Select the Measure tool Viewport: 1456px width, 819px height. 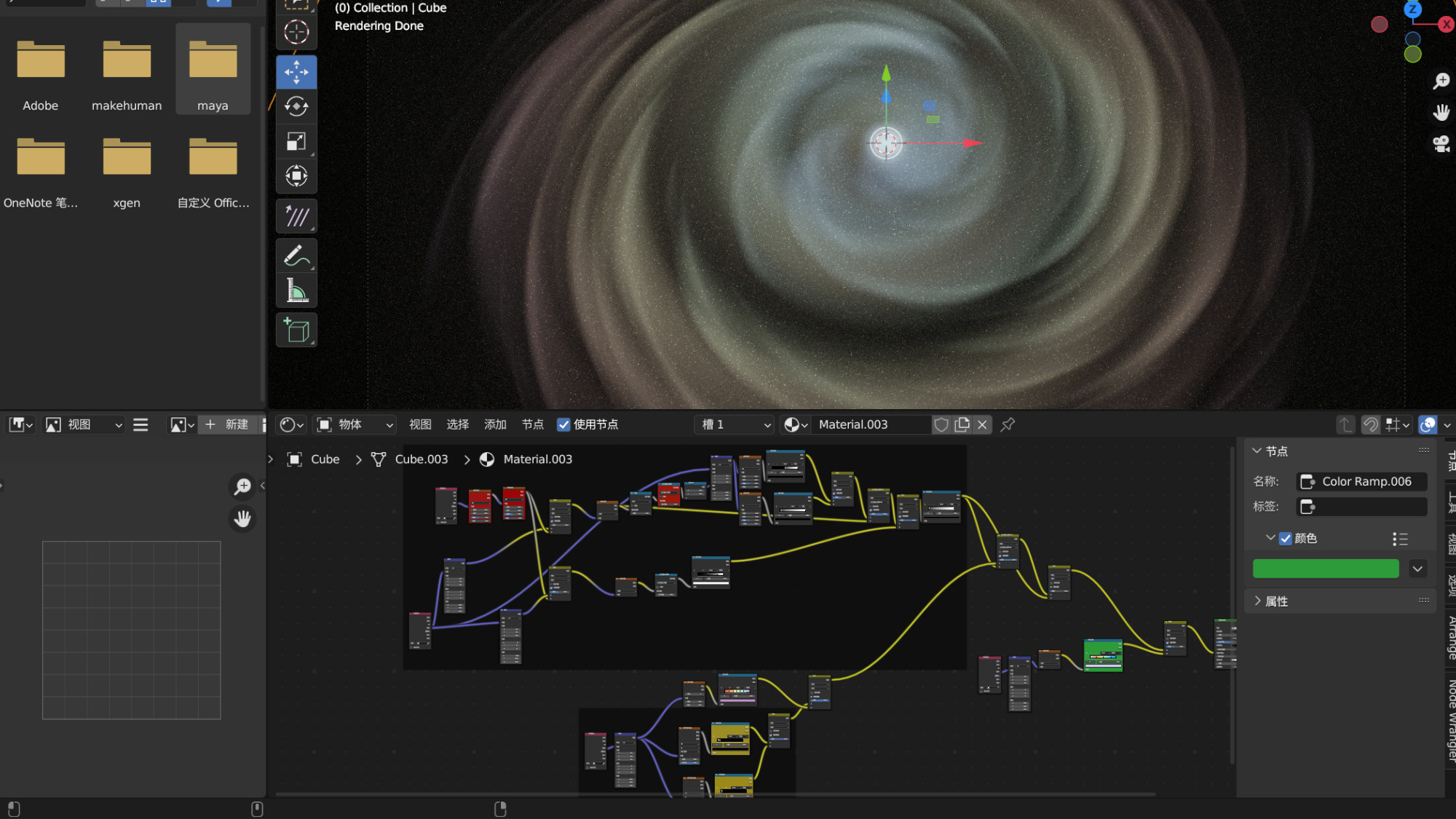point(296,290)
